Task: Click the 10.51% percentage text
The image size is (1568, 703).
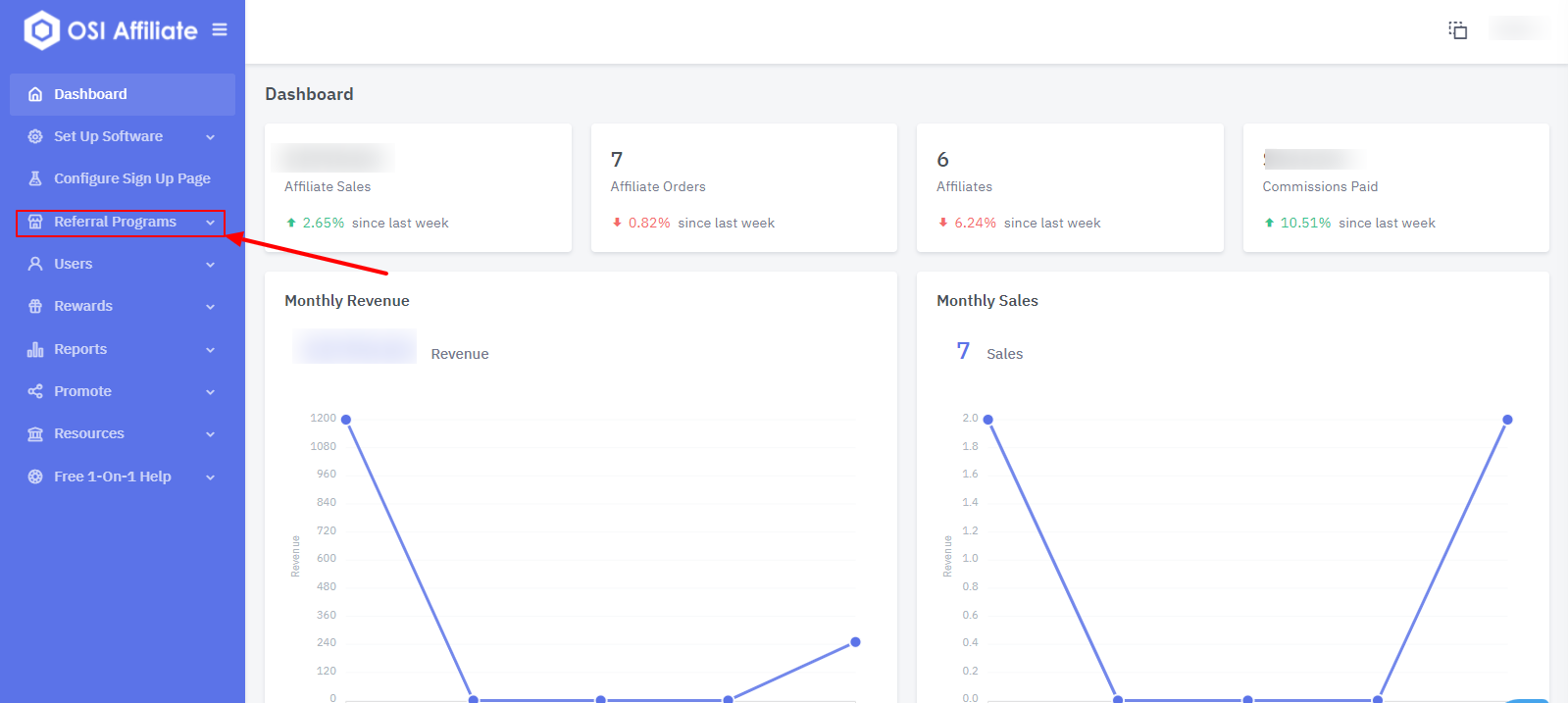Action: point(1306,223)
